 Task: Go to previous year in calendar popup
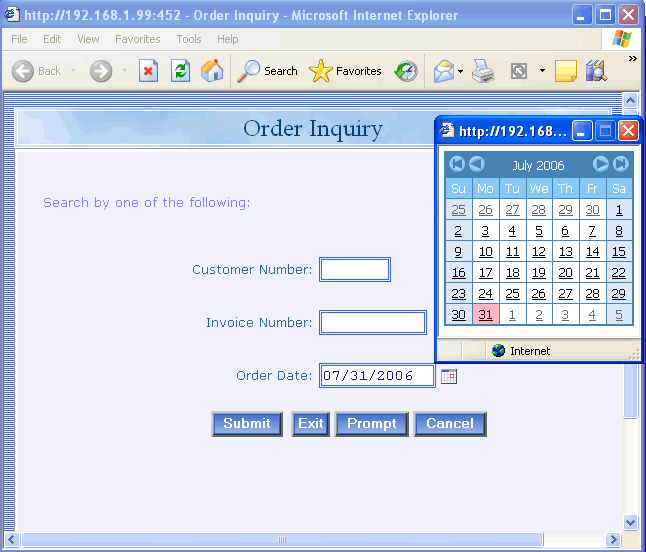point(457,164)
